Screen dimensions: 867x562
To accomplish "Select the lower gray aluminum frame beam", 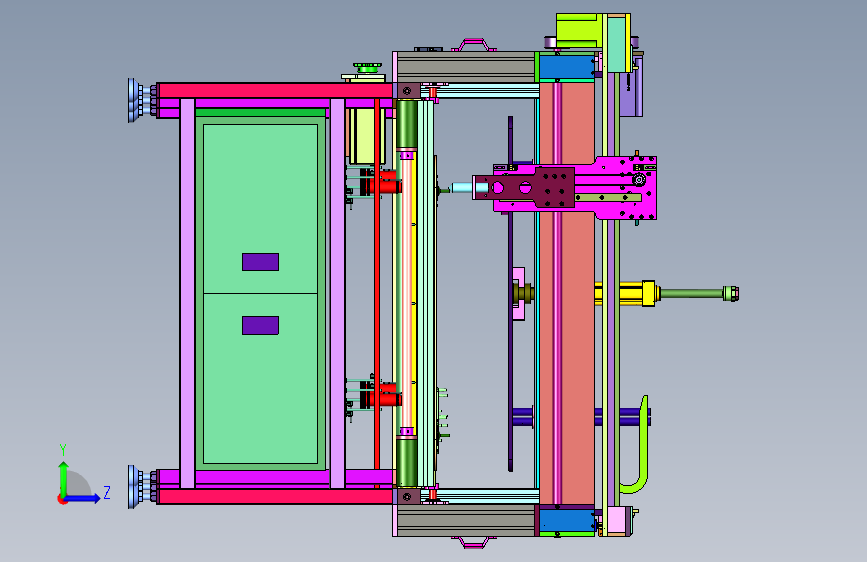I will point(466,520).
